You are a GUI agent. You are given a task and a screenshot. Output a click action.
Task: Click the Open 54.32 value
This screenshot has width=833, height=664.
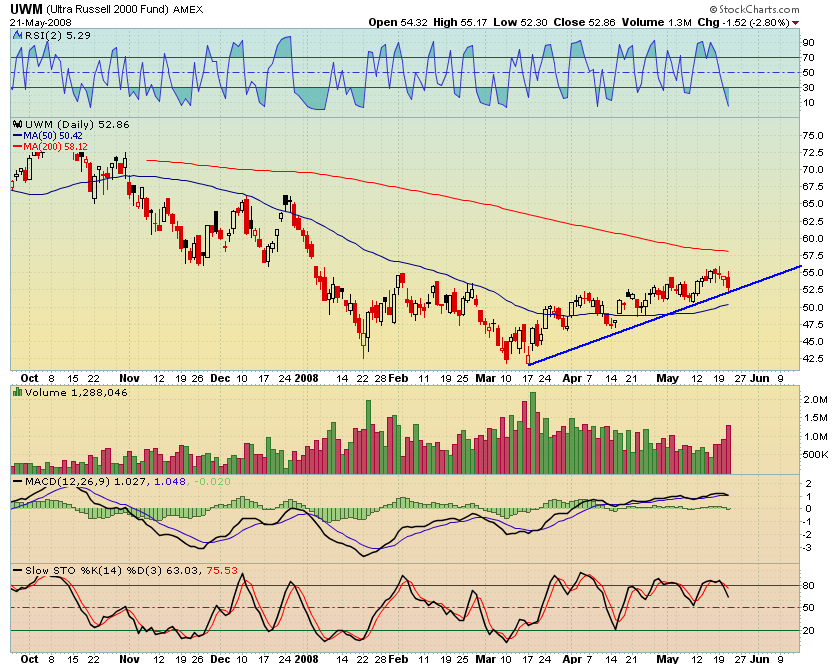click(397, 22)
